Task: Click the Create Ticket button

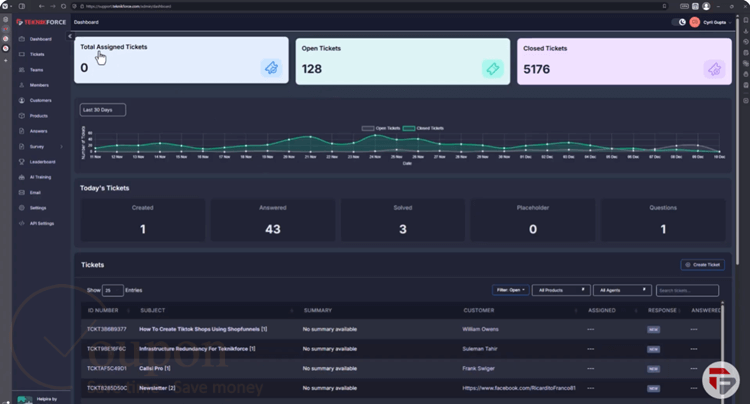Action: coord(702,265)
